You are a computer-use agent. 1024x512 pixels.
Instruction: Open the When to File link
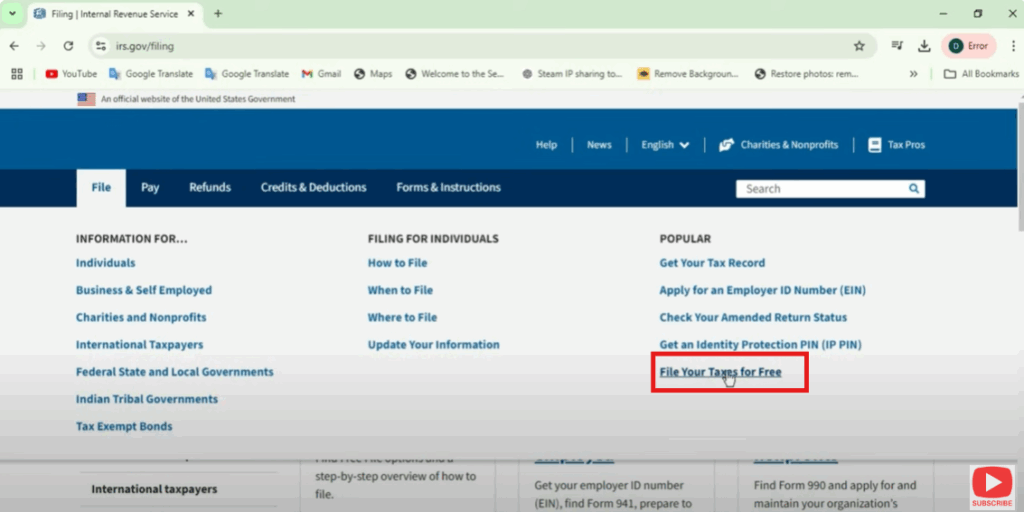coord(400,291)
